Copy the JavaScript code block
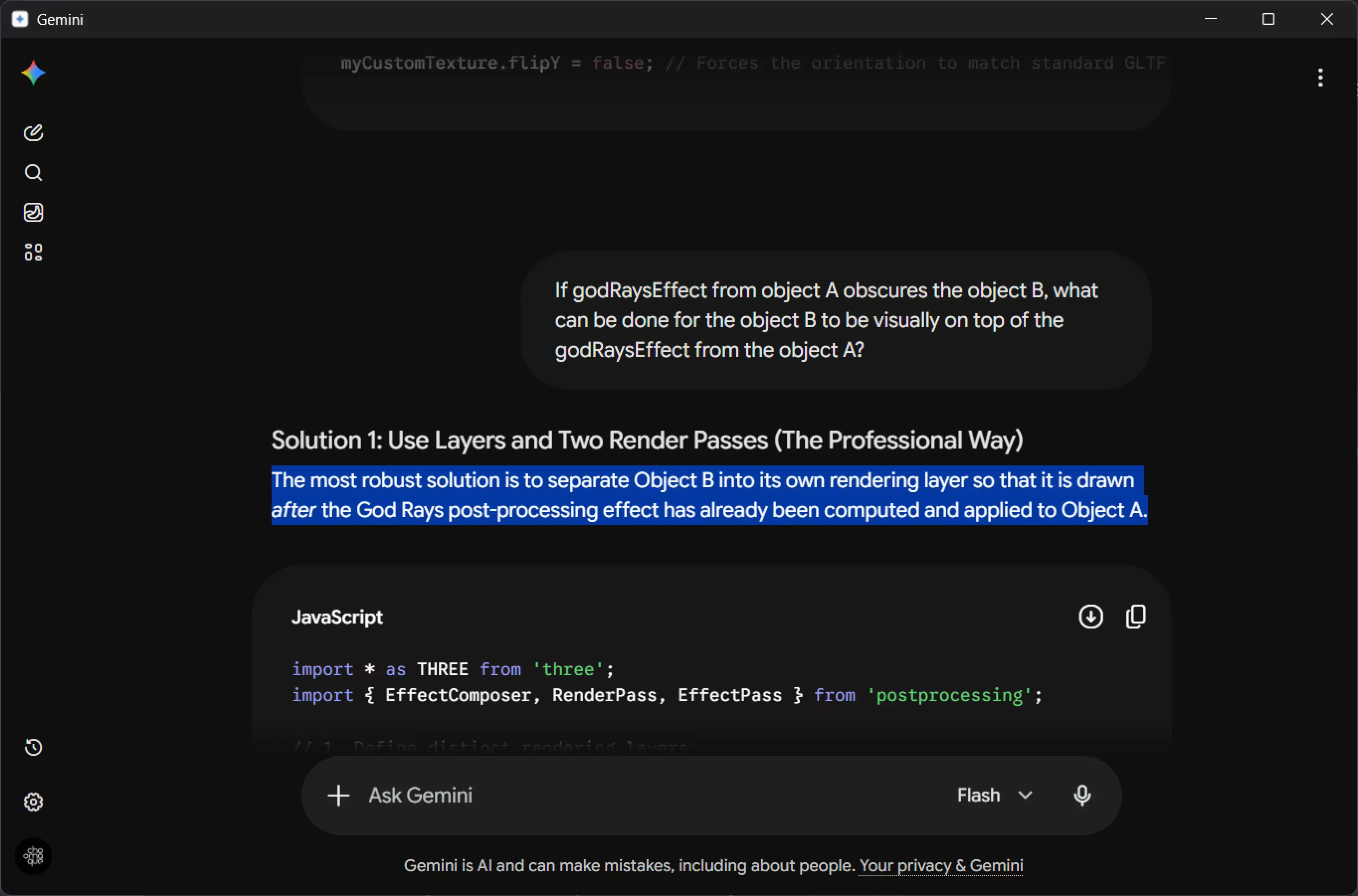Screen dimensions: 1358x896 pos(1136,617)
